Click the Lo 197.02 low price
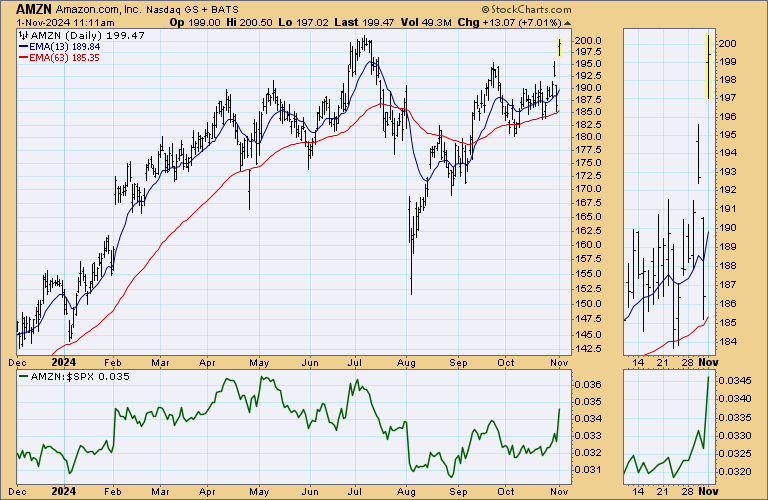Screen dimensions: 768x500 pyautogui.click(x=303, y=23)
